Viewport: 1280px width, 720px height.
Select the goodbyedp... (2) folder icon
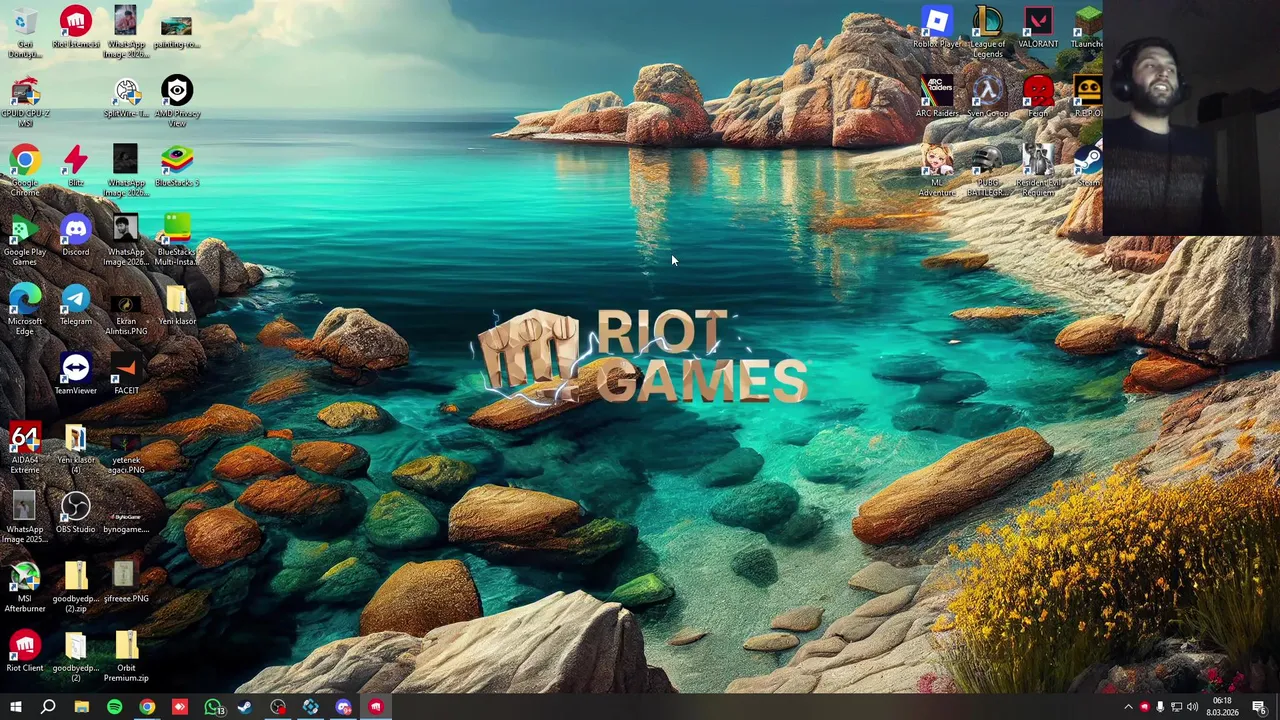(76, 656)
